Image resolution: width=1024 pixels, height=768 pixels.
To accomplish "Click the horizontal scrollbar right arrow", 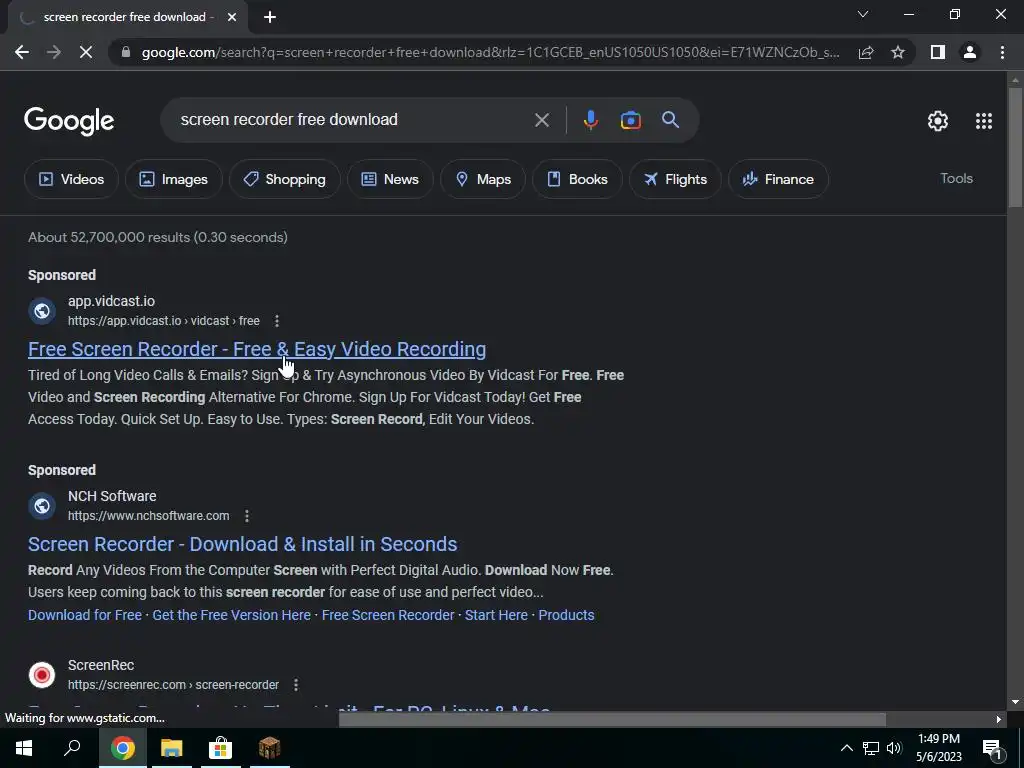I will (x=999, y=720).
